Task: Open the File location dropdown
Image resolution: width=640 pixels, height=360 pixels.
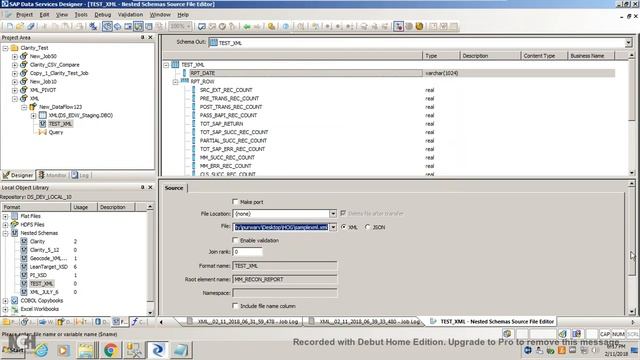Action: pos(333,214)
